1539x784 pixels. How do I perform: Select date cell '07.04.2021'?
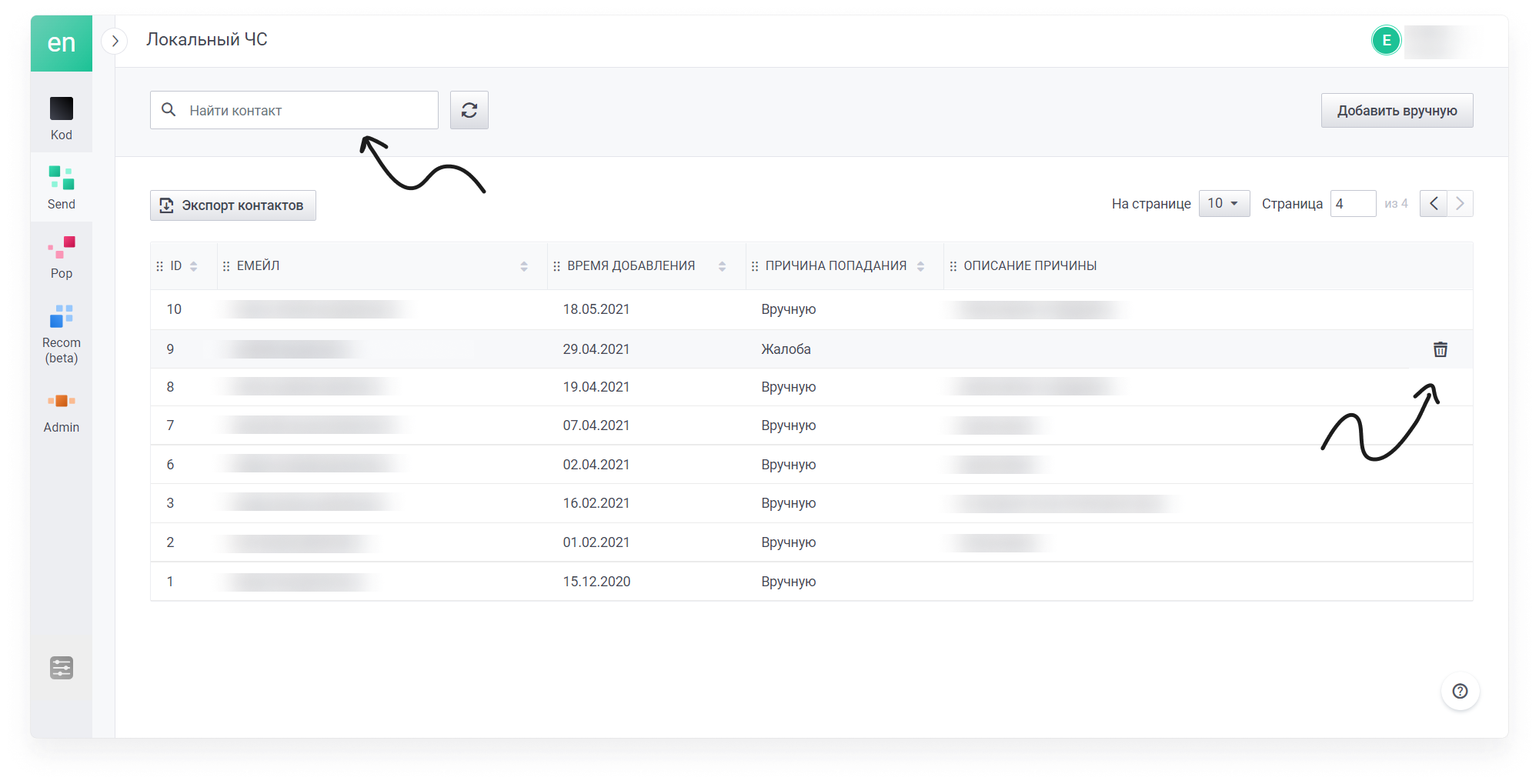click(596, 425)
